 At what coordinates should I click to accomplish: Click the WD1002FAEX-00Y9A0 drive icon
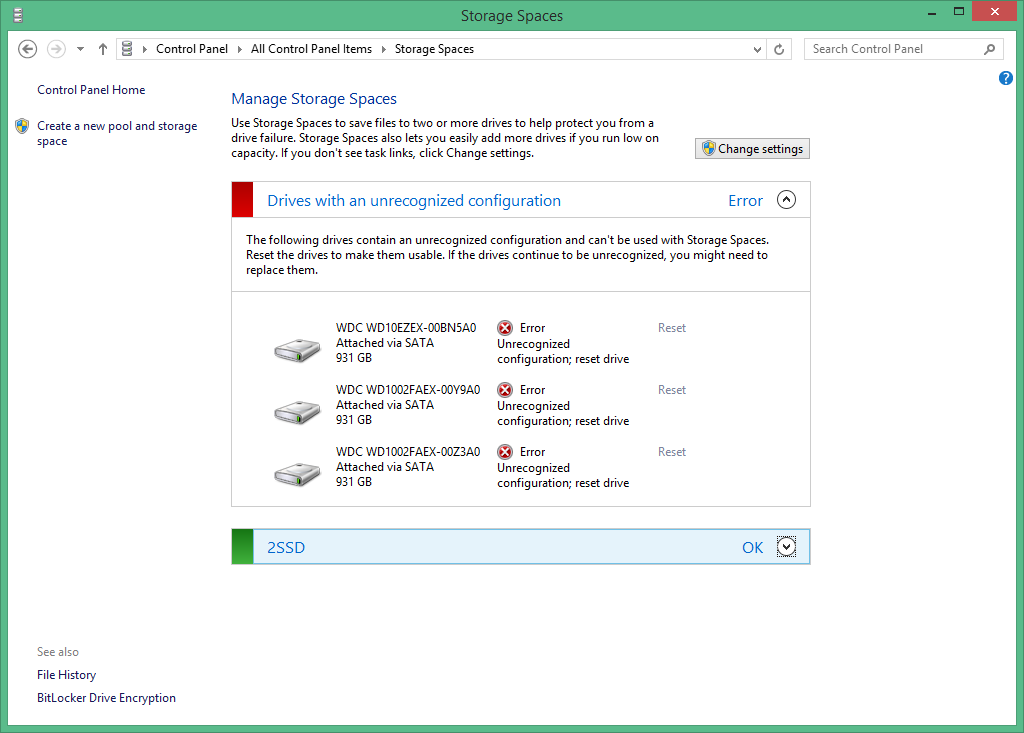297,412
